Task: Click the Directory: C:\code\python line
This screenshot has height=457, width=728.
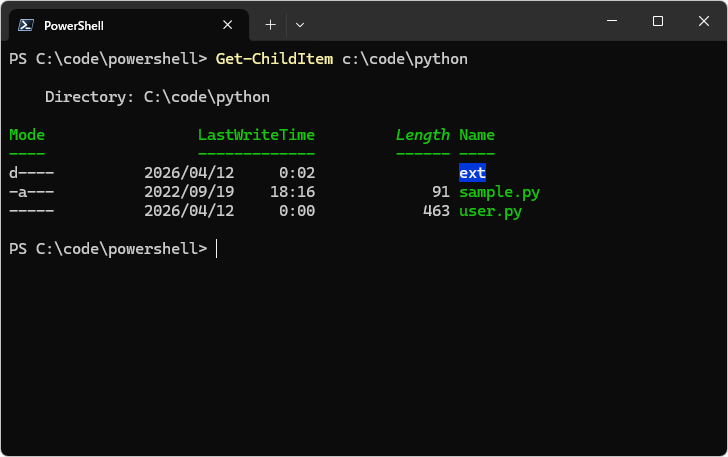Action: 157,97
